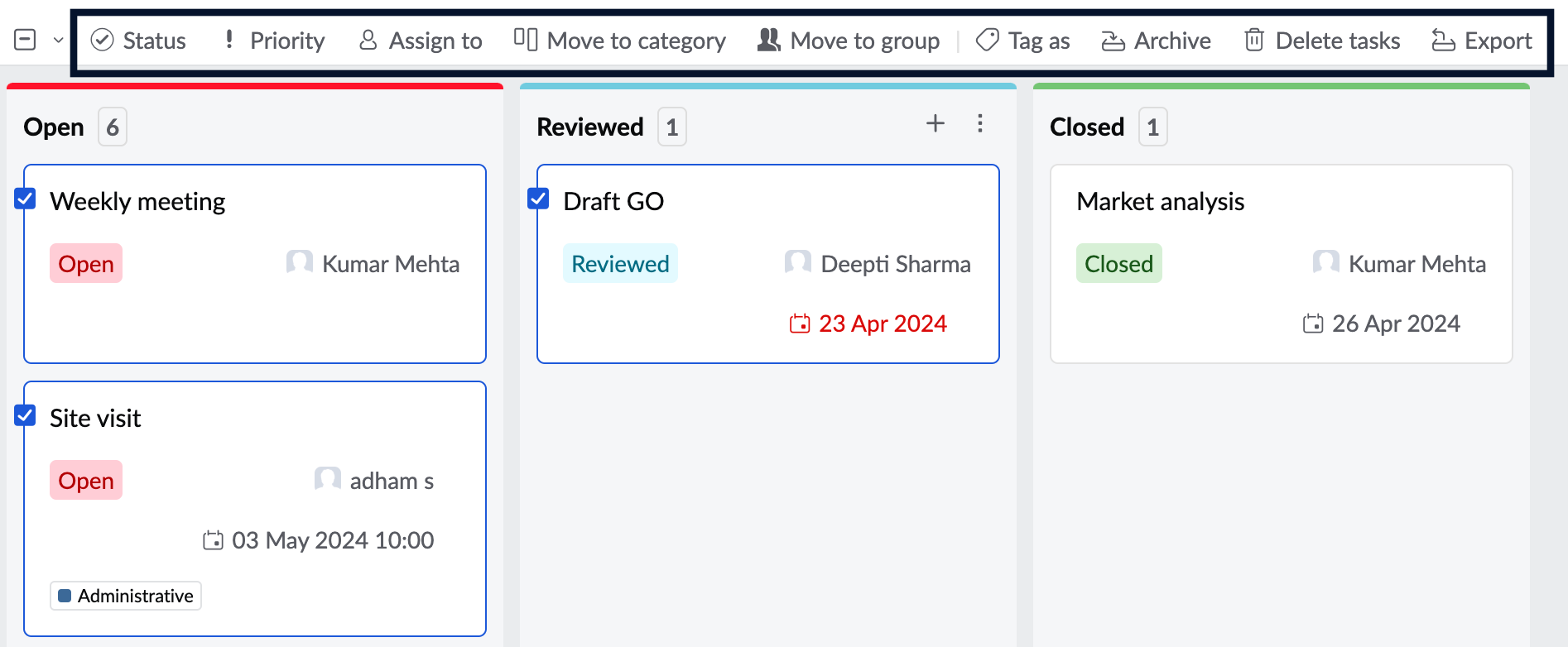Click the Reviewed column heading
The width and height of the screenshot is (1568, 647).
(x=590, y=127)
